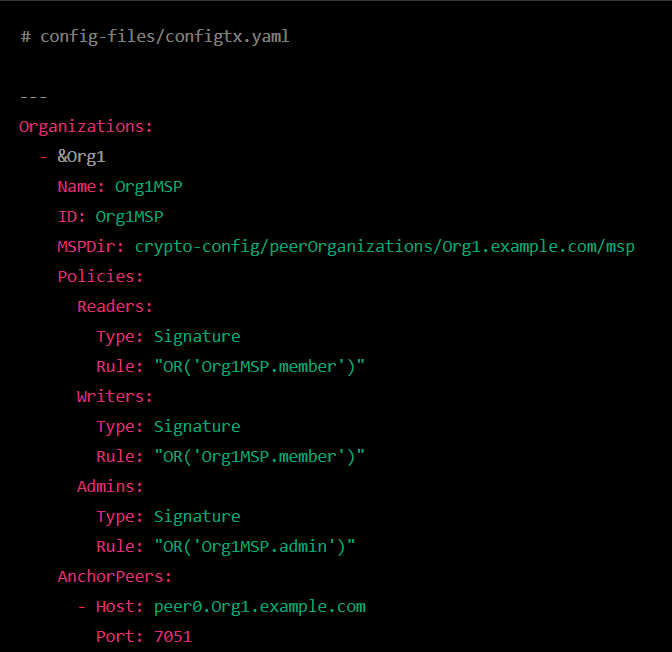Click the MSPDir key

pyautogui.click(x=90, y=246)
